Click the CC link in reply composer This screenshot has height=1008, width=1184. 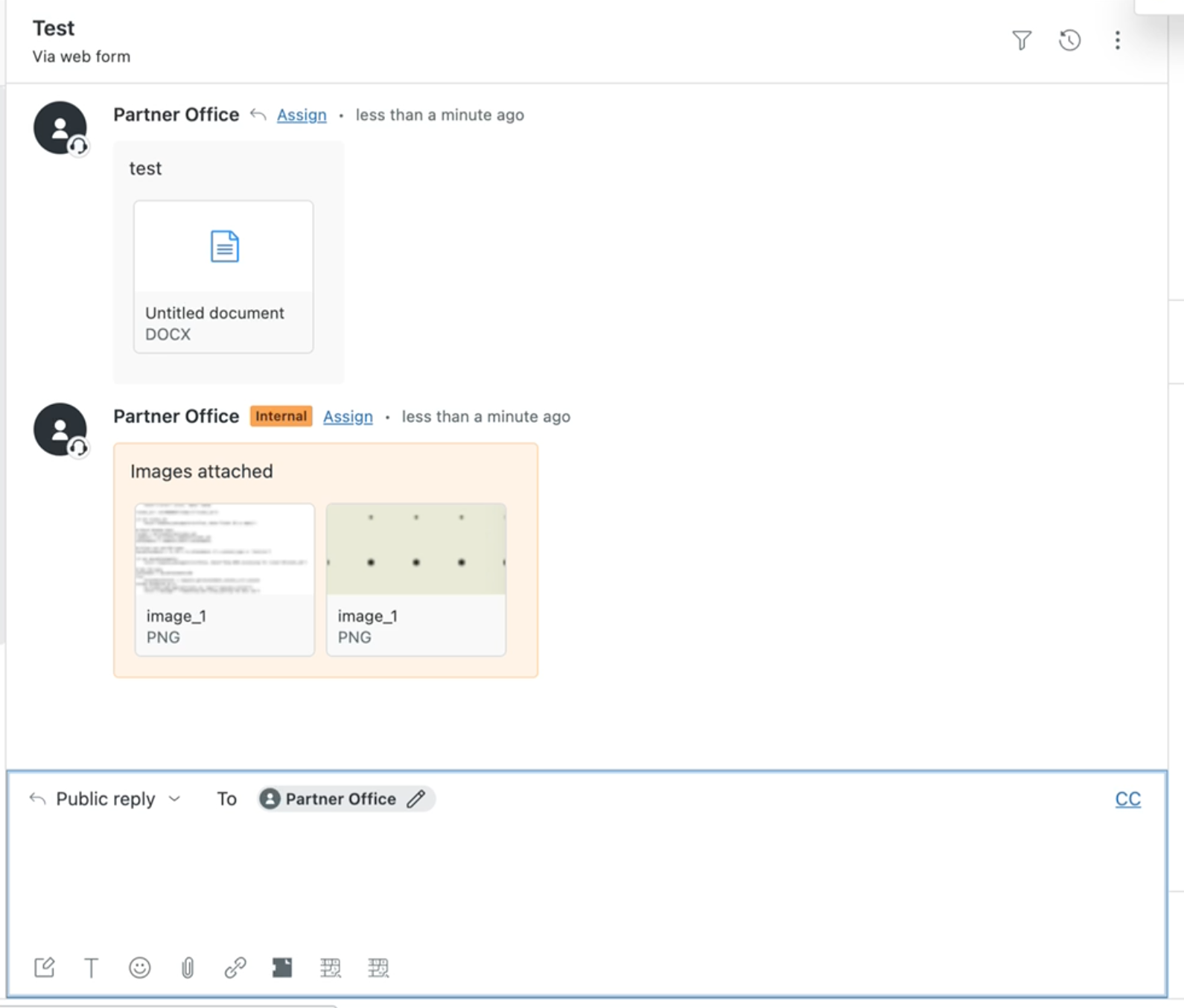[1127, 799]
